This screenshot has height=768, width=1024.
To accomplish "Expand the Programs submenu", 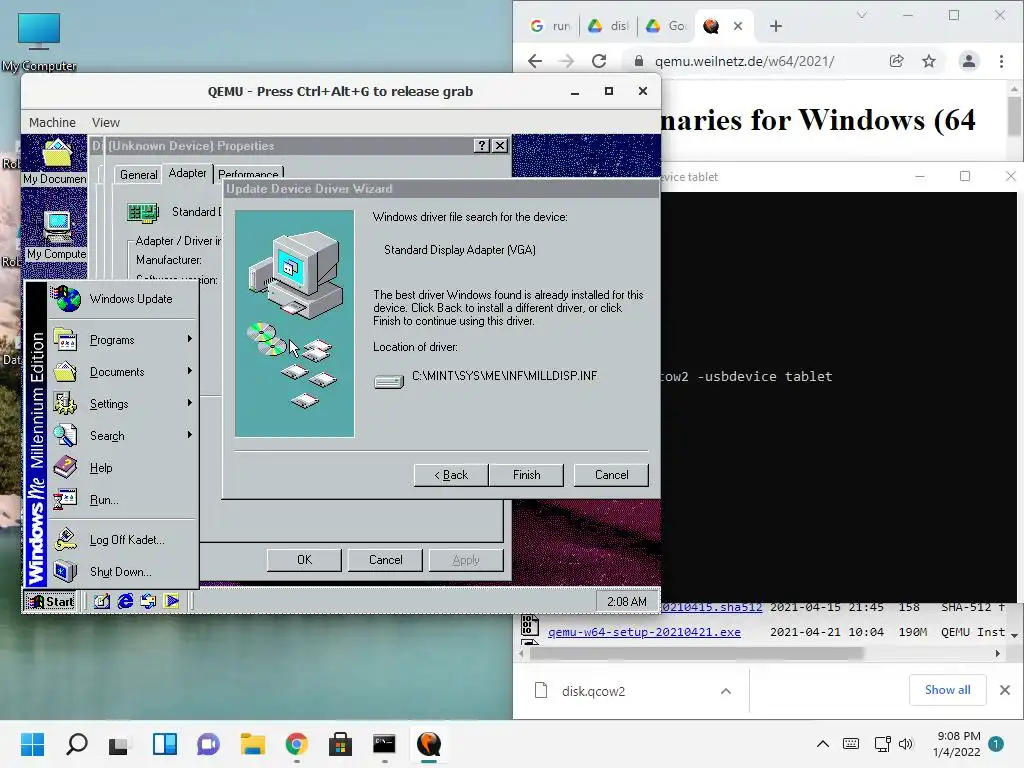I will 124,340.
